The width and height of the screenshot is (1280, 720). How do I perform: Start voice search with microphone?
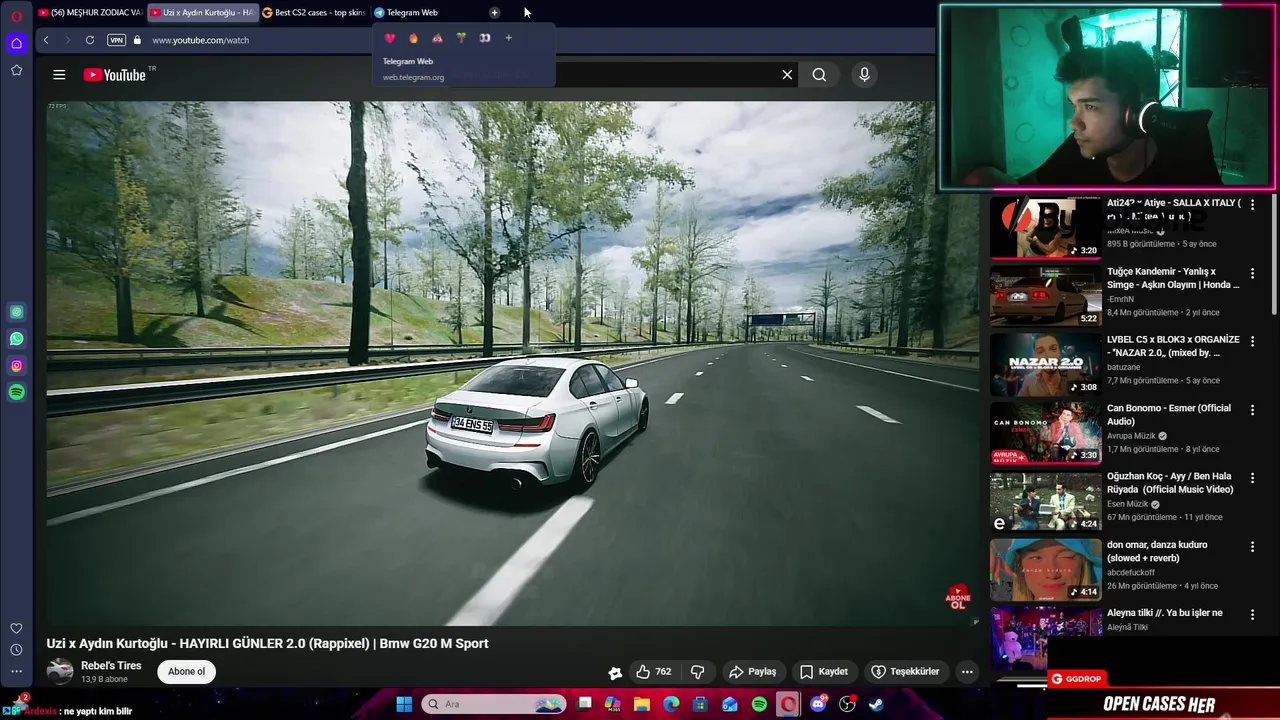point(865,75)
